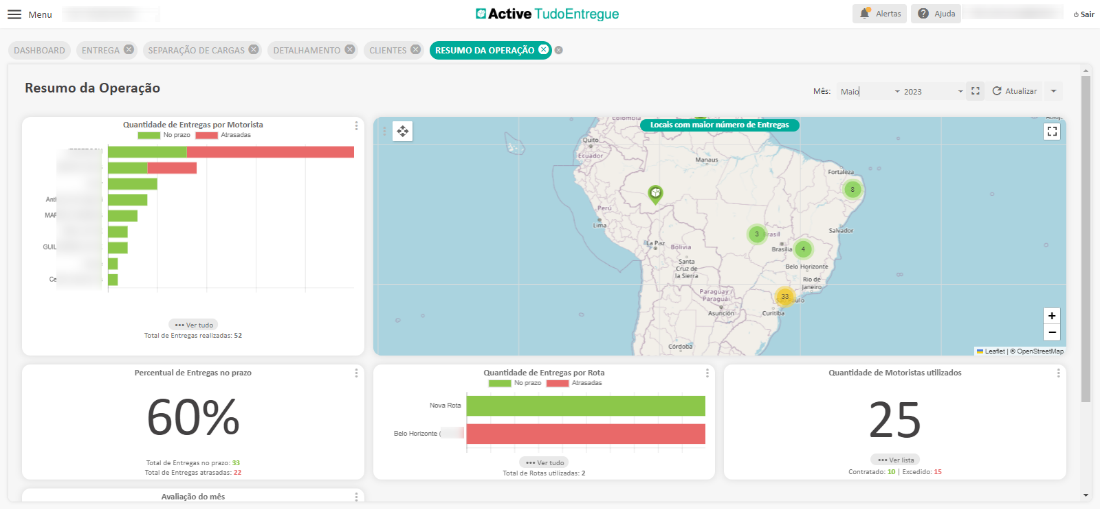Click Sair to log out
This screenshot has height=509, width=1100.
pyautogui.click(x=1084, y=14)
